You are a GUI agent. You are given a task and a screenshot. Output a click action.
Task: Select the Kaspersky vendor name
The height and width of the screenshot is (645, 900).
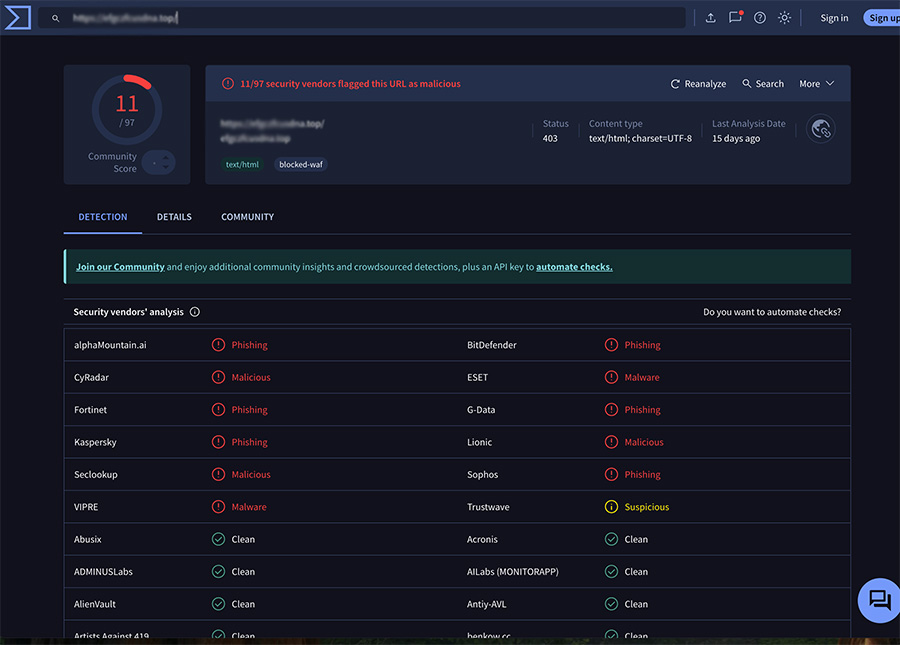tap(95, 442)
